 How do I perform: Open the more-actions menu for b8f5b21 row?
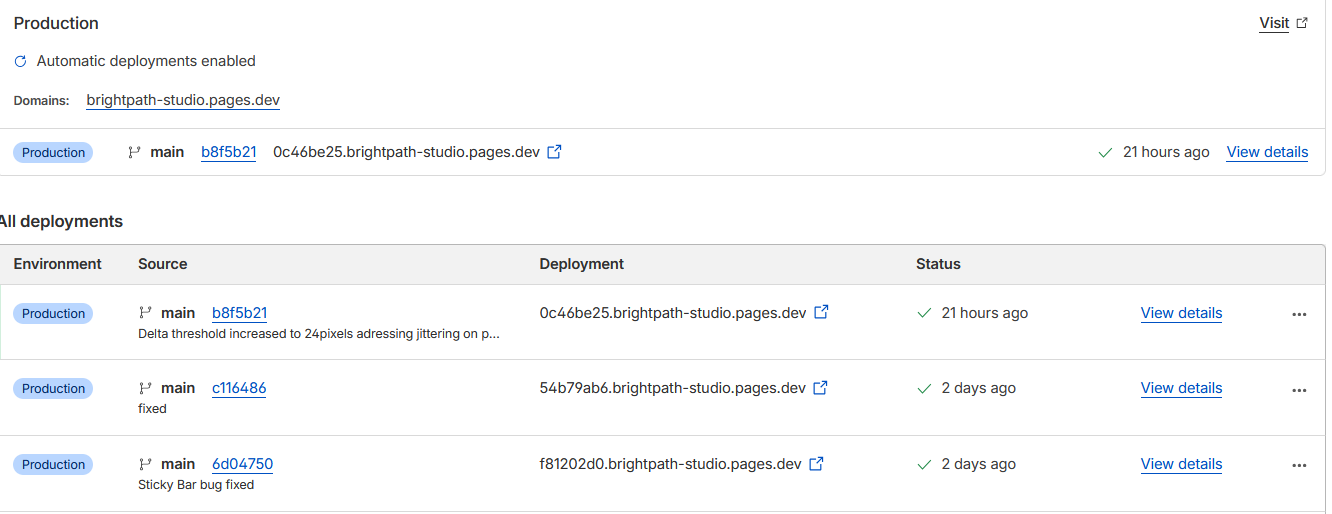1299,314
